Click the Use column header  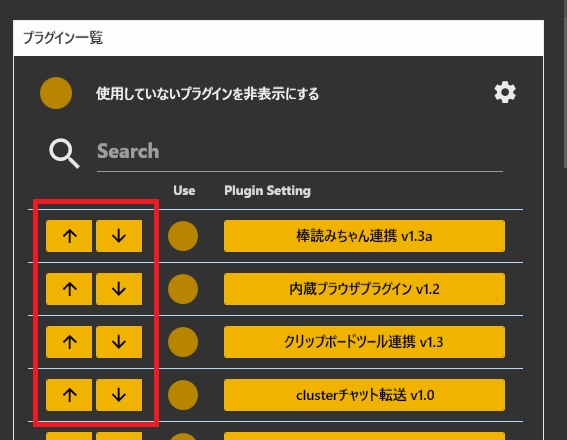point(184,191)
